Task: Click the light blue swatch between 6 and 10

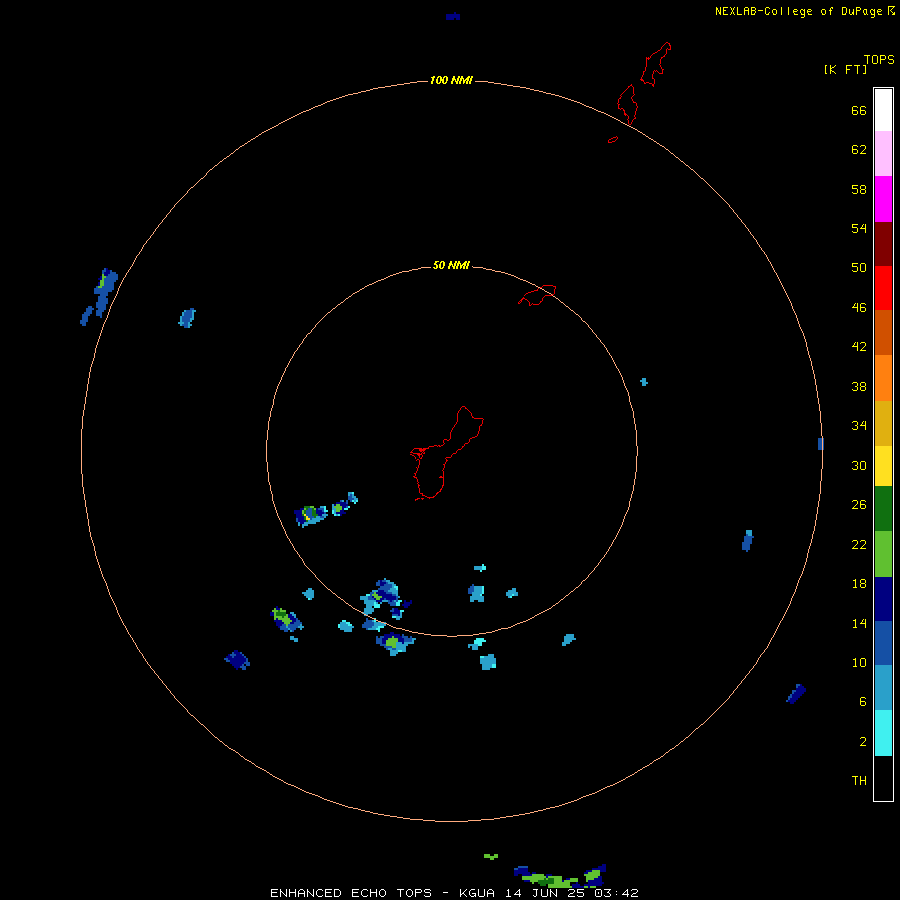Action: [x=883, y=688]
